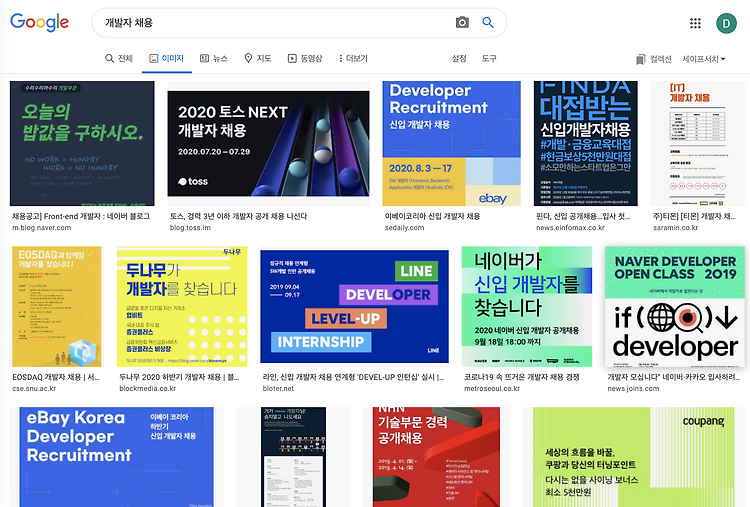Open the NAVER DEVELOPER OPEN CLASS 2019 image
750x507 pixels.
[x=675, y=307]
